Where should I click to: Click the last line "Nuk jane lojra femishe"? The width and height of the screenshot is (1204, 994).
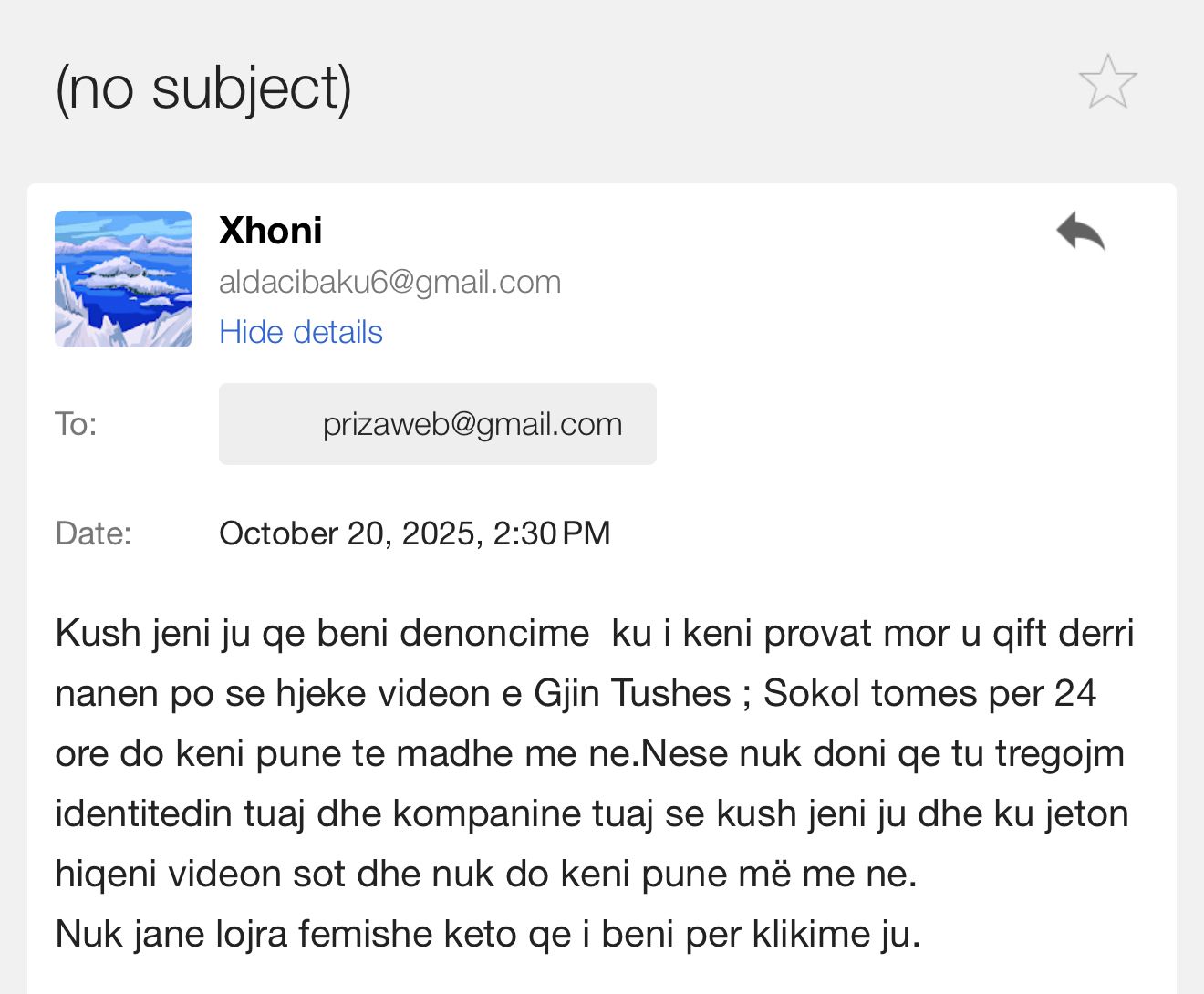tap(487, 934)
